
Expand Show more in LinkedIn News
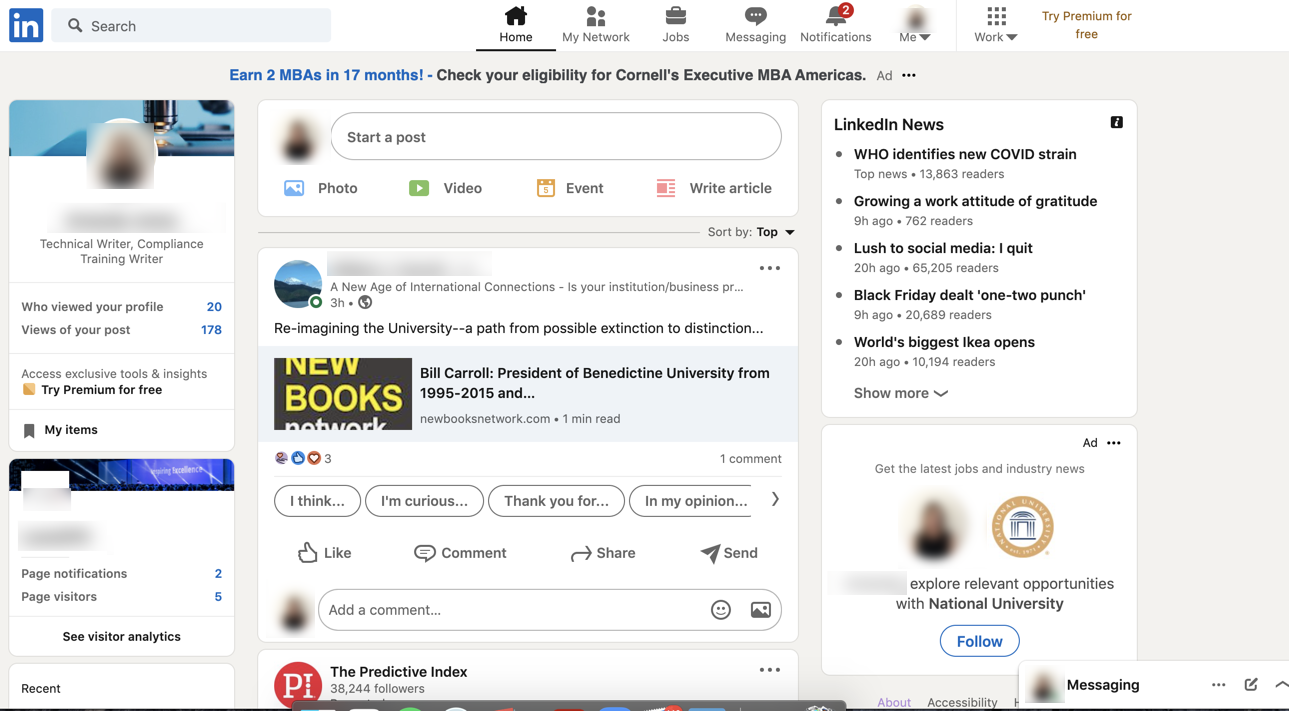[x=899, y=393]
